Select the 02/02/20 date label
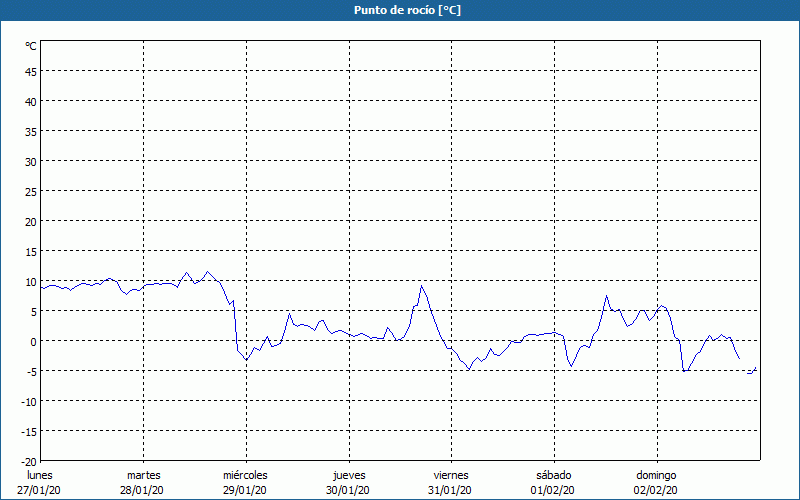800x500 pixels. pos(656,490)
